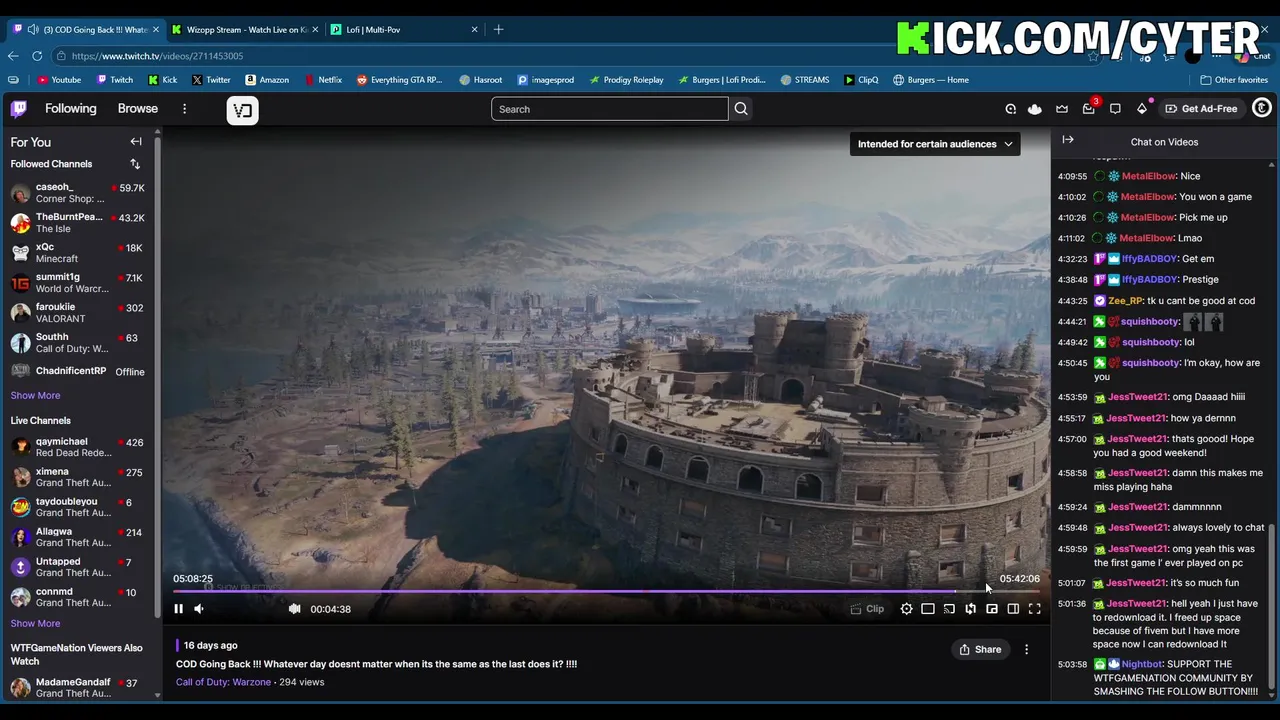Open xQc channel in sidebar
The width and height of the screenshot is (1280, 720).
pyautogui.click(x=78, y=253)
